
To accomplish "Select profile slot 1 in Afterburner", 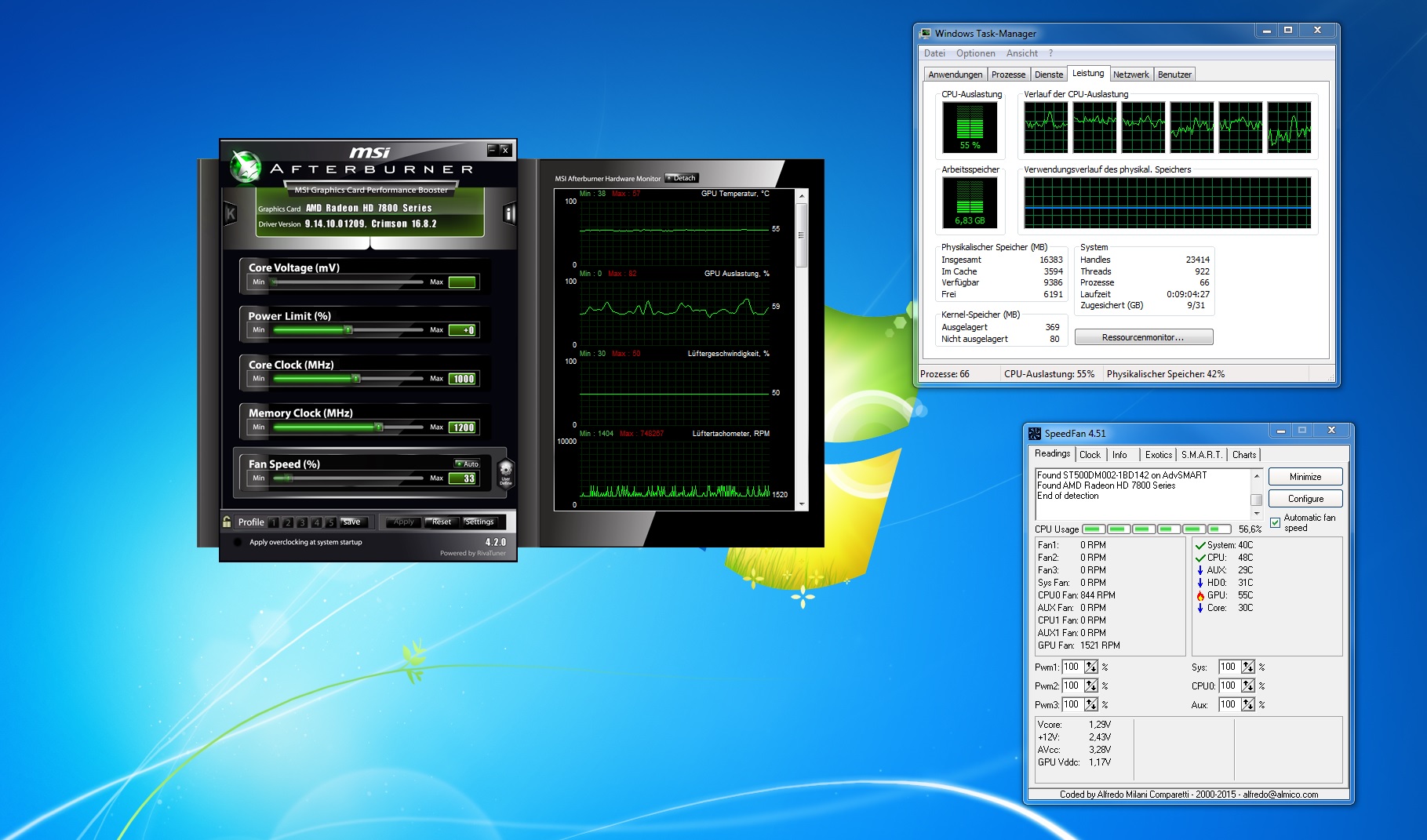I will (x=274, y=522).
